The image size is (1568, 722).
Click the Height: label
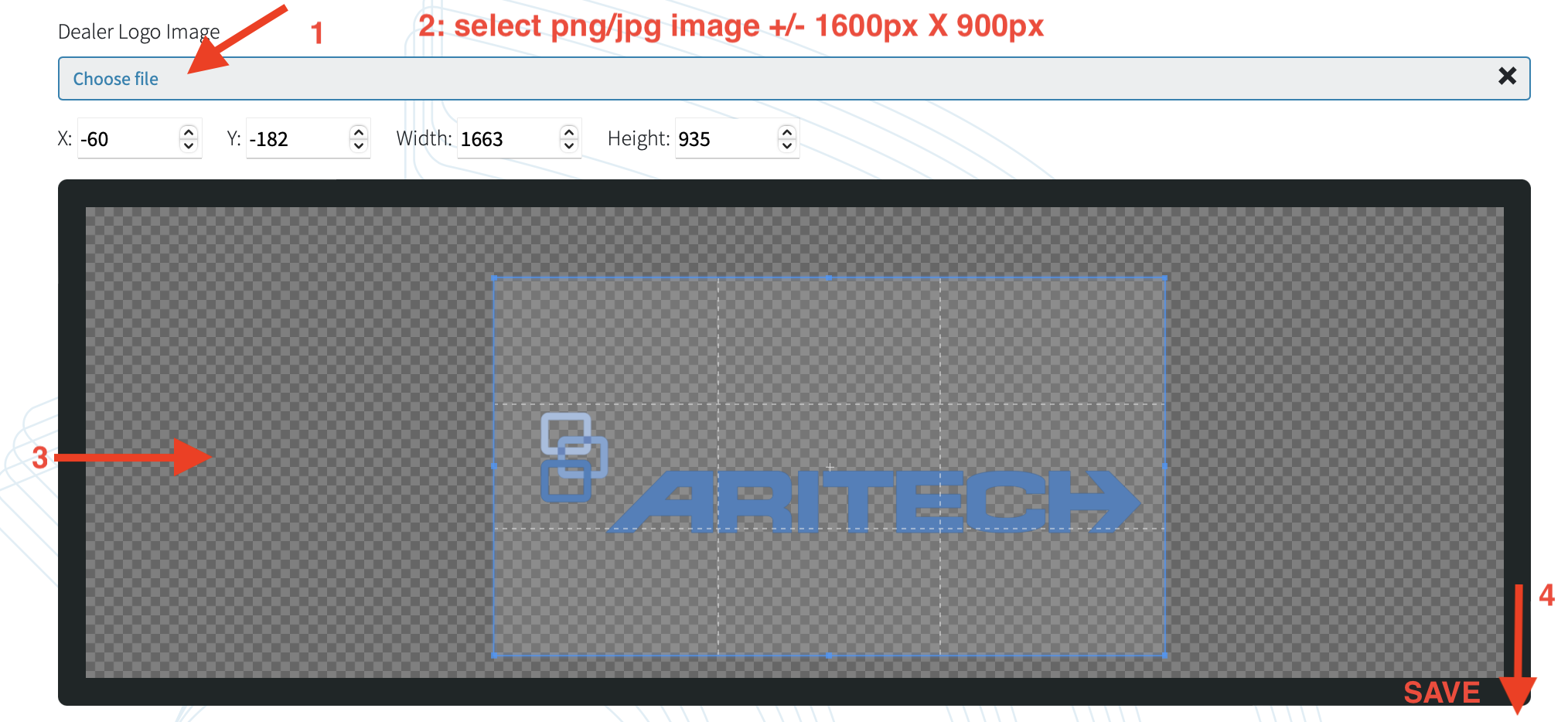click(x=639, y=138)
